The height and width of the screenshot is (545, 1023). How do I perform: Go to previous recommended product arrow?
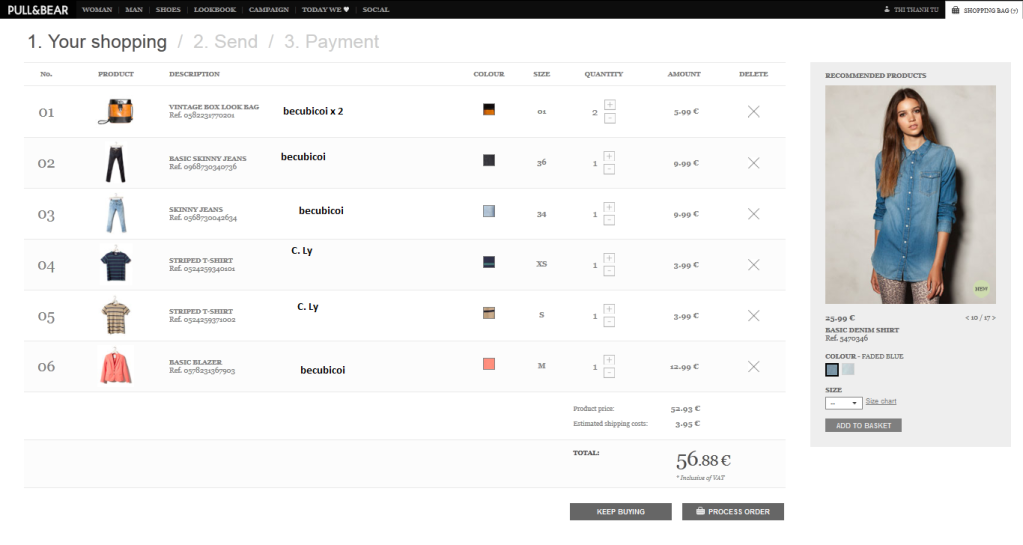click(x=967, y=318)
